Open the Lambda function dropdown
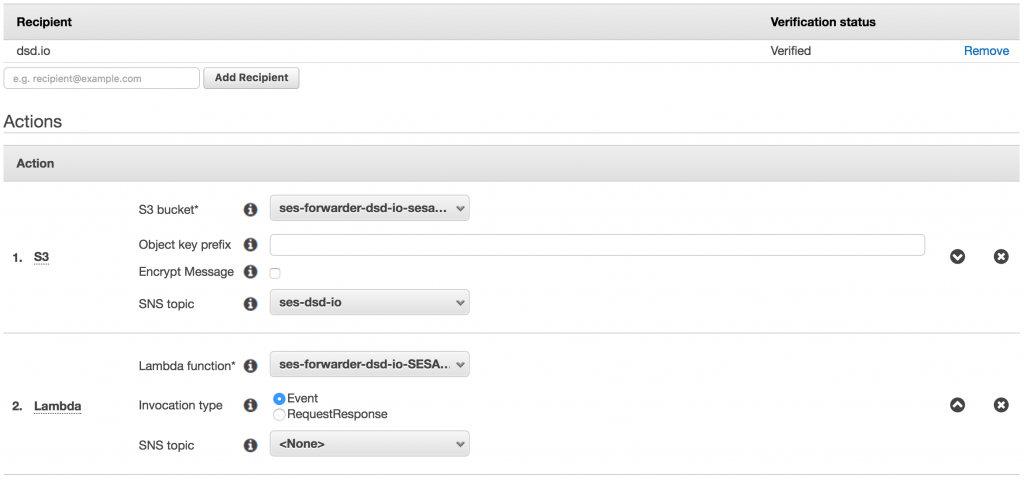Screen dimensions: 1024x481 369,365
